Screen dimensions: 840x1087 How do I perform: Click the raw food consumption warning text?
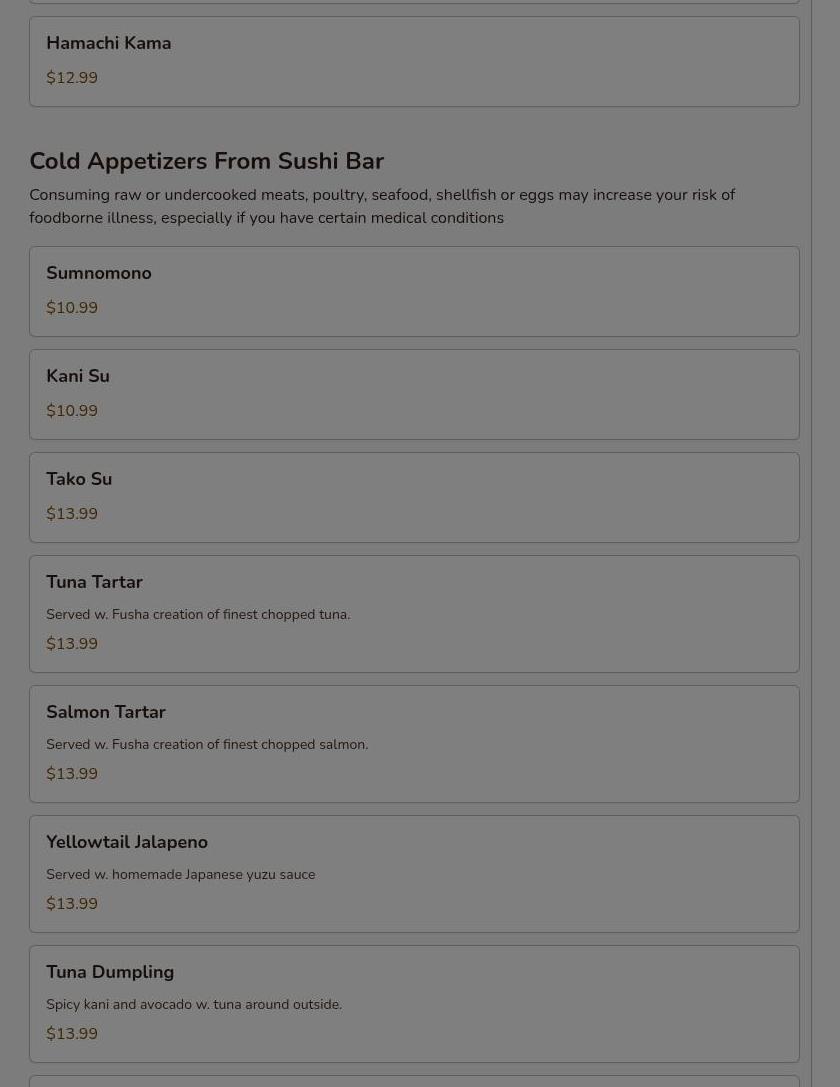382,206
